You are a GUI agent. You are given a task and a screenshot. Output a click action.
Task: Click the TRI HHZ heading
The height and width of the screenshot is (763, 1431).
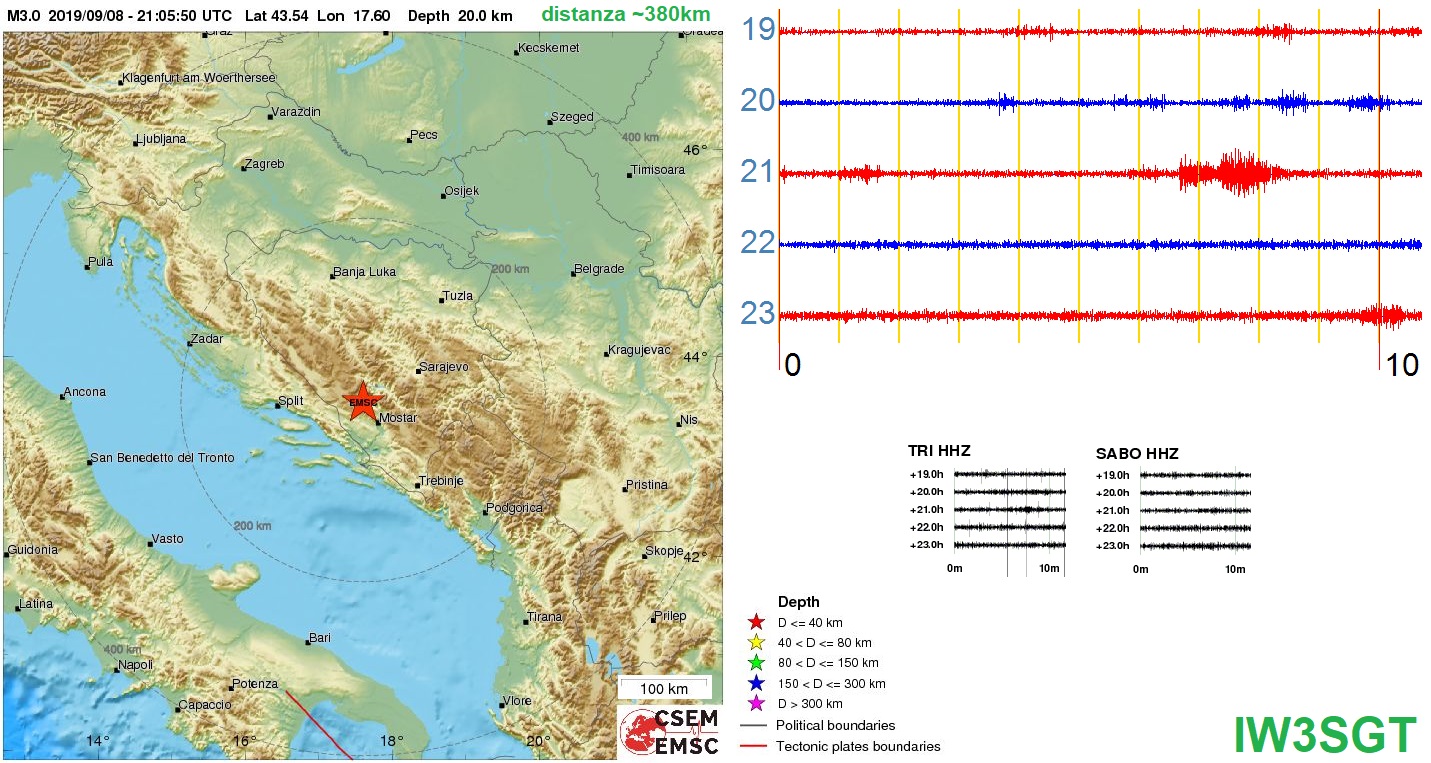click(939, 451)
